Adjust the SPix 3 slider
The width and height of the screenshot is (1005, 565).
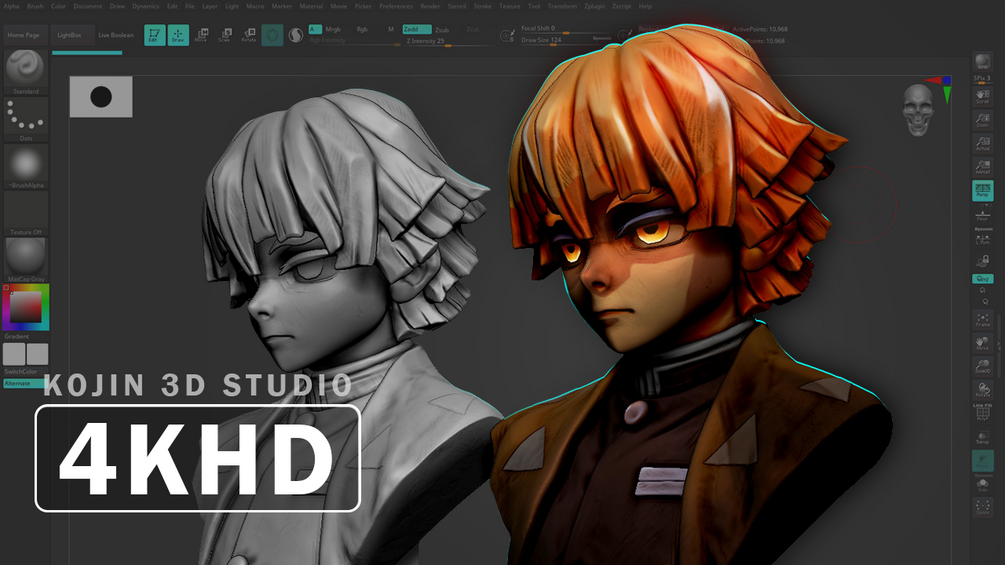pyautogui.click(x=983, y=79)
